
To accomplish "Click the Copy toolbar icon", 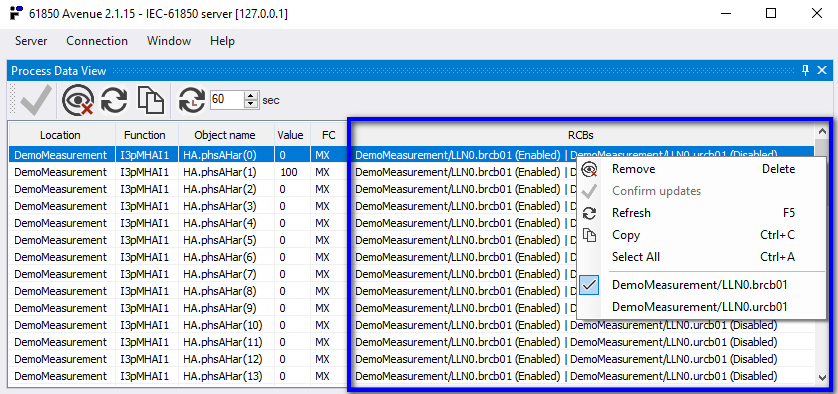I will point(151,100).
